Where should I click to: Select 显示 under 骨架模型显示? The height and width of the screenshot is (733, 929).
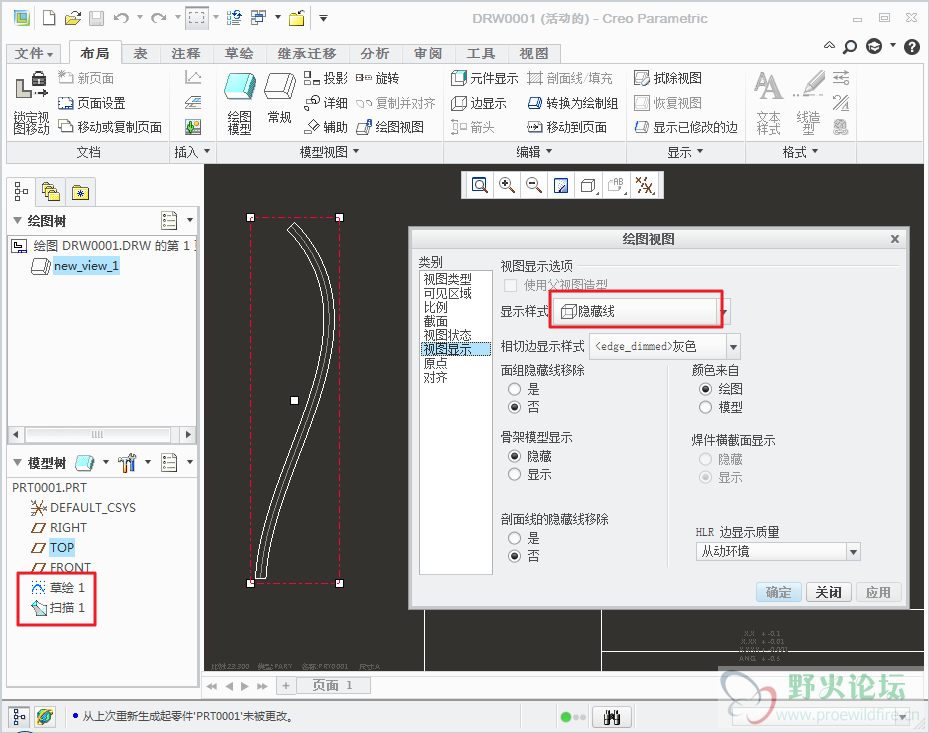[515, 474]
